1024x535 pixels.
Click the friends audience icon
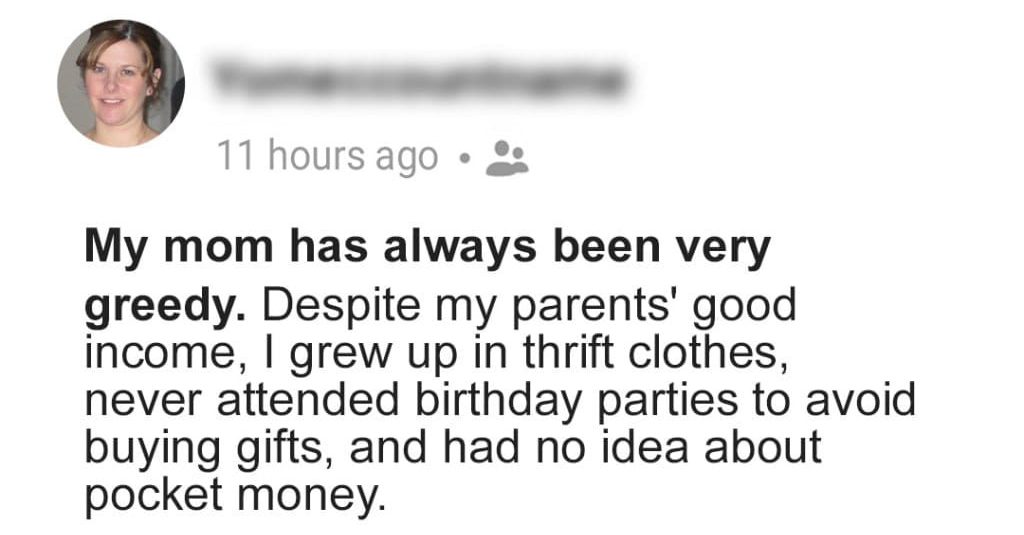point(507,157)
